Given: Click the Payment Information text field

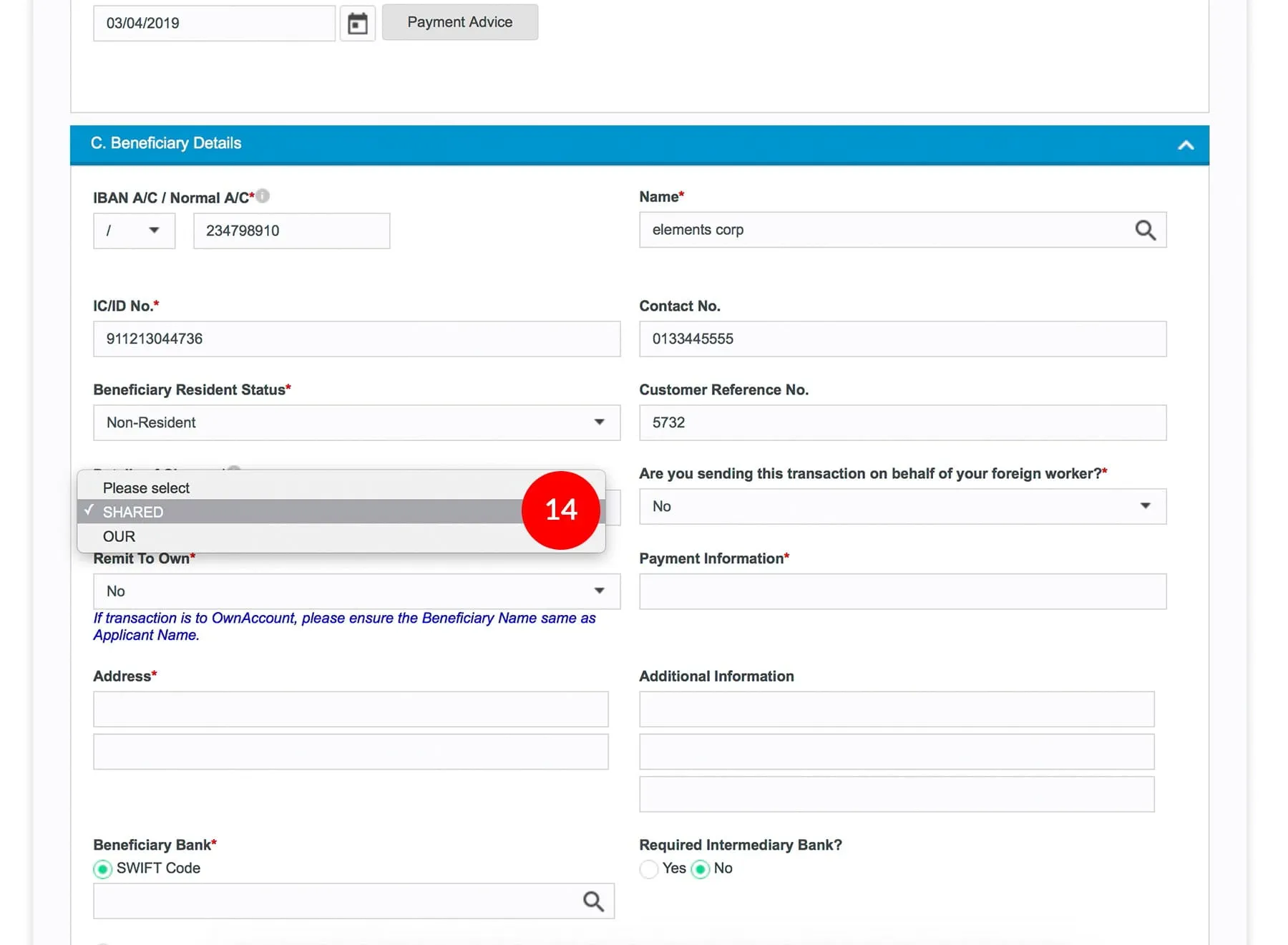Looking at the screenshot, I should point(902,591).
